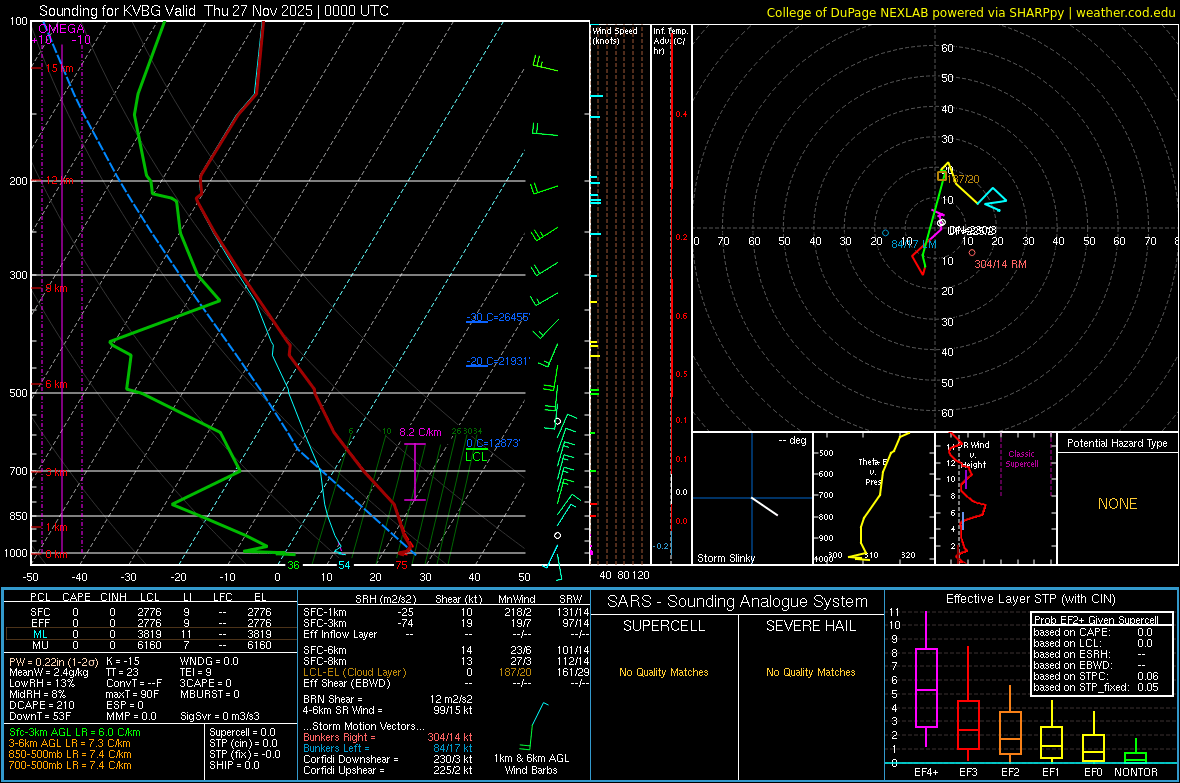
Task: Click the 'LCL-EL (Cloud Layer)' row label
Action: pos(354,672)
